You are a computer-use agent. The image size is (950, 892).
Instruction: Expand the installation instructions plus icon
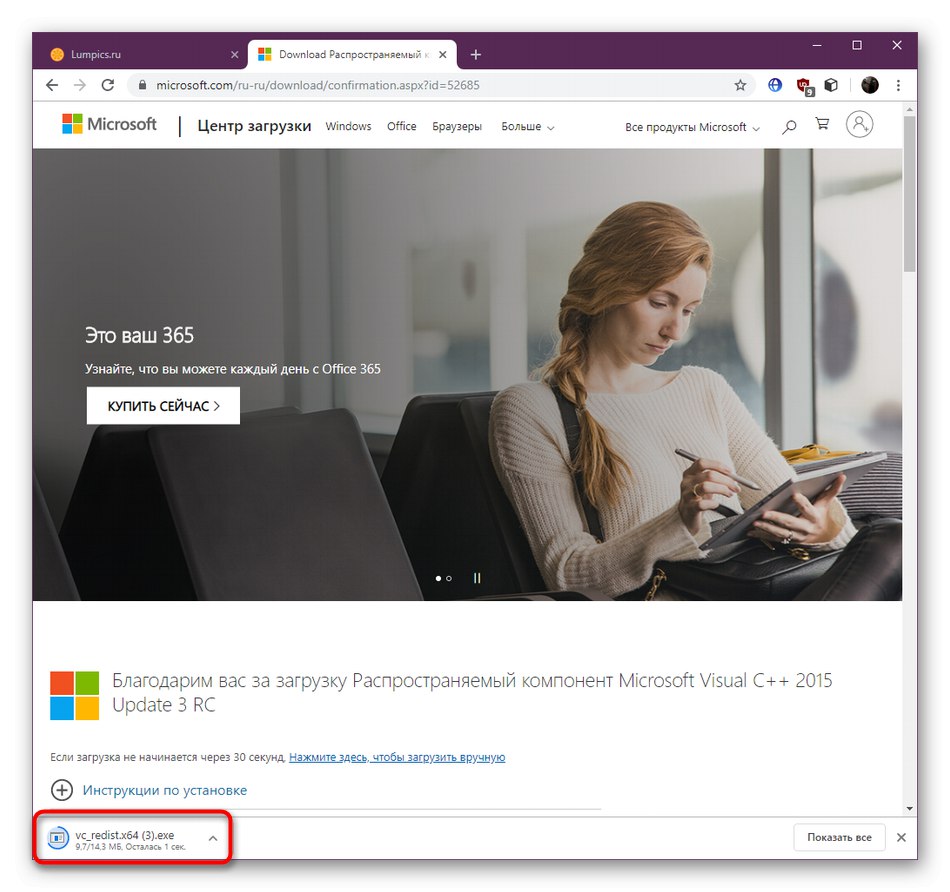62,790
